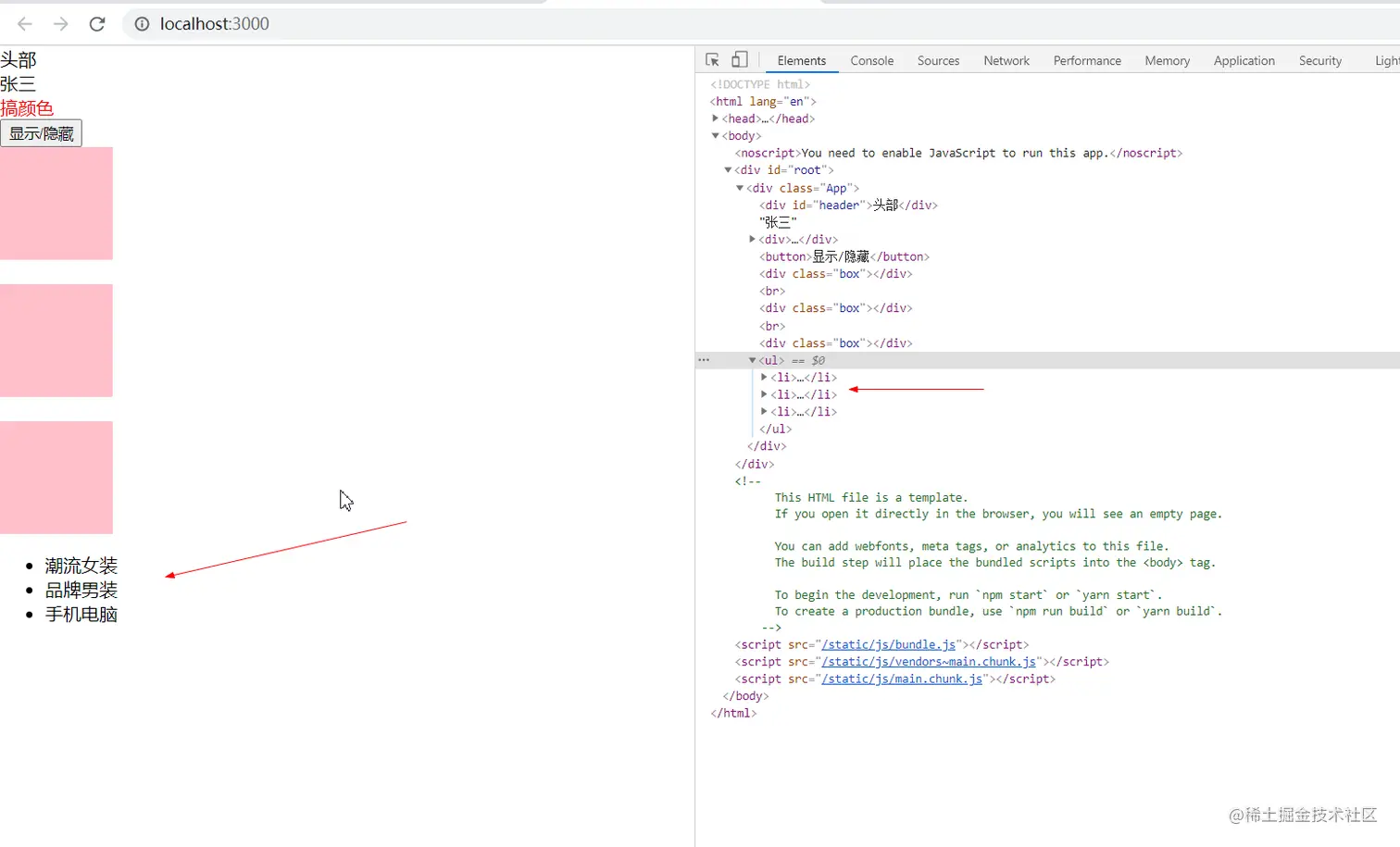1400x847 pixels.
Task: Select the "张三" text node in DOM
Action: (778, 222)
